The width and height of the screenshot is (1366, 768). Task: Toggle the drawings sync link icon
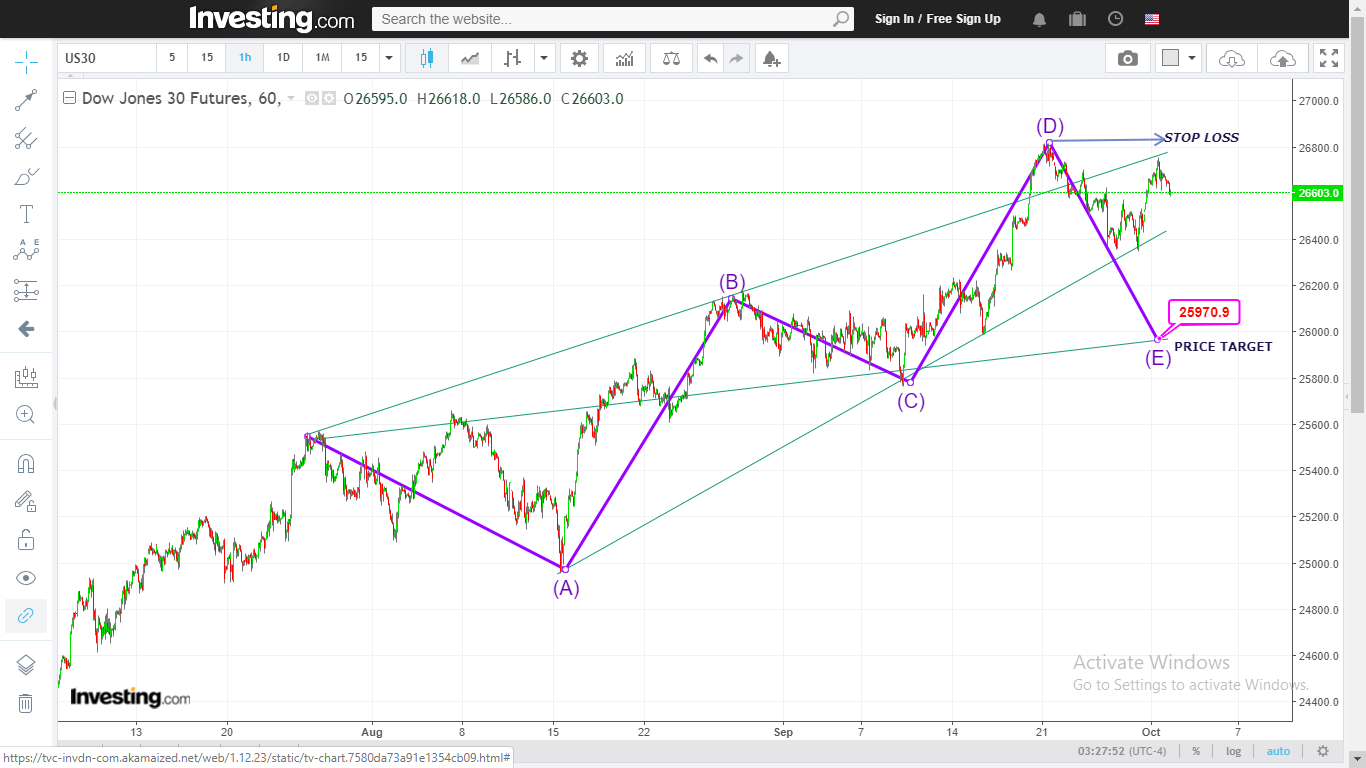coord(26,616)
